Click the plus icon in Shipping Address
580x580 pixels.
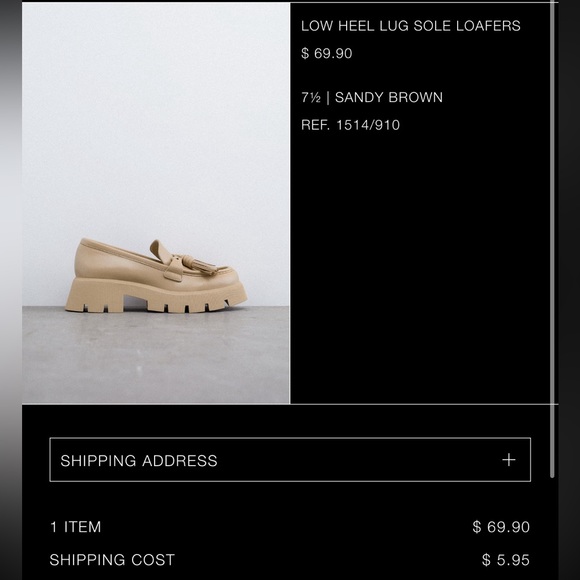point(509,460)
